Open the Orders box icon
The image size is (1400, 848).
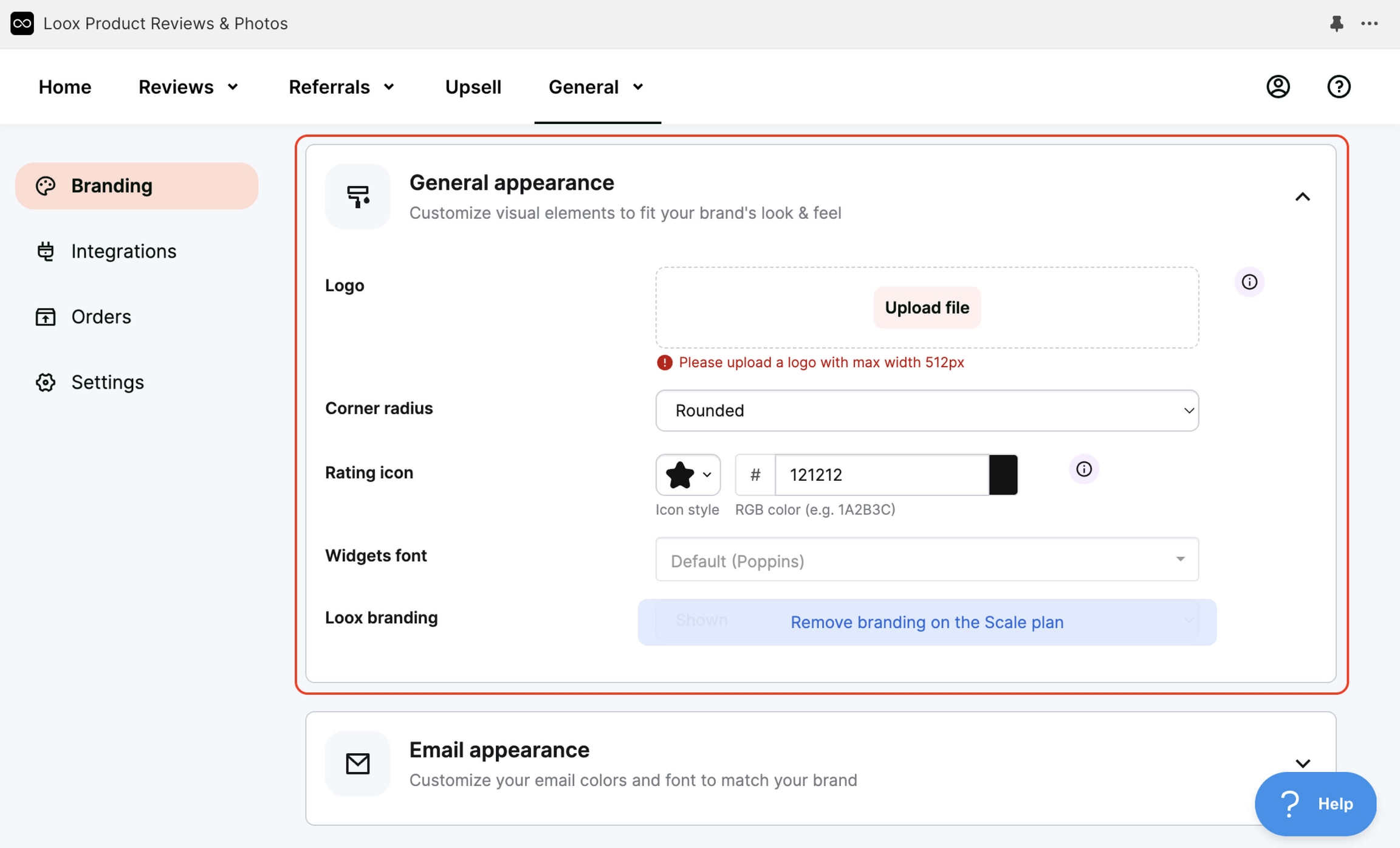(x=45, y=316)
